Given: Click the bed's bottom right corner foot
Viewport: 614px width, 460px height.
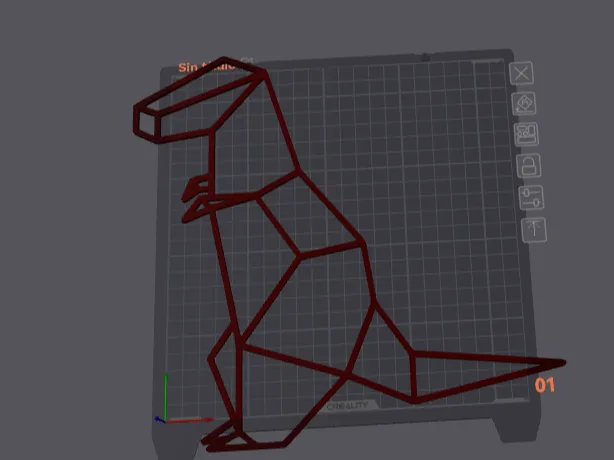Looking at the screenshot, I should coord(517,429).
